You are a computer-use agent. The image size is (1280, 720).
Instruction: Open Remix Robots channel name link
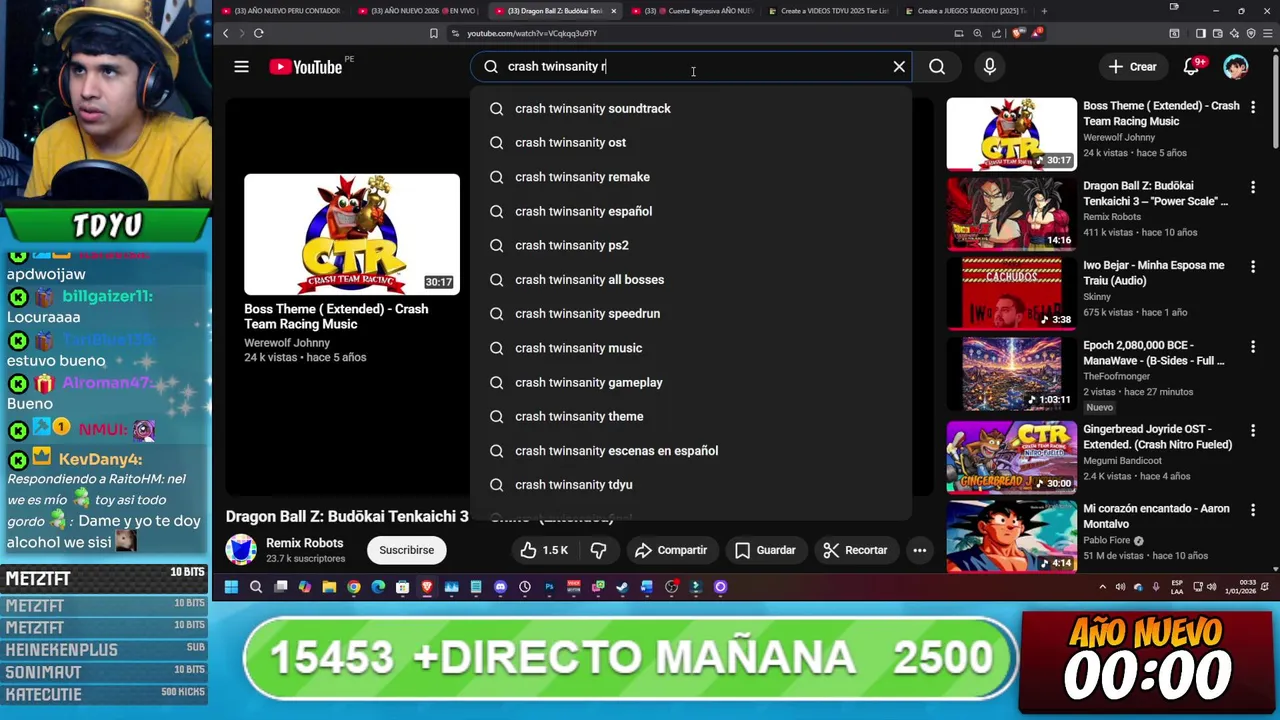(304, 543)
